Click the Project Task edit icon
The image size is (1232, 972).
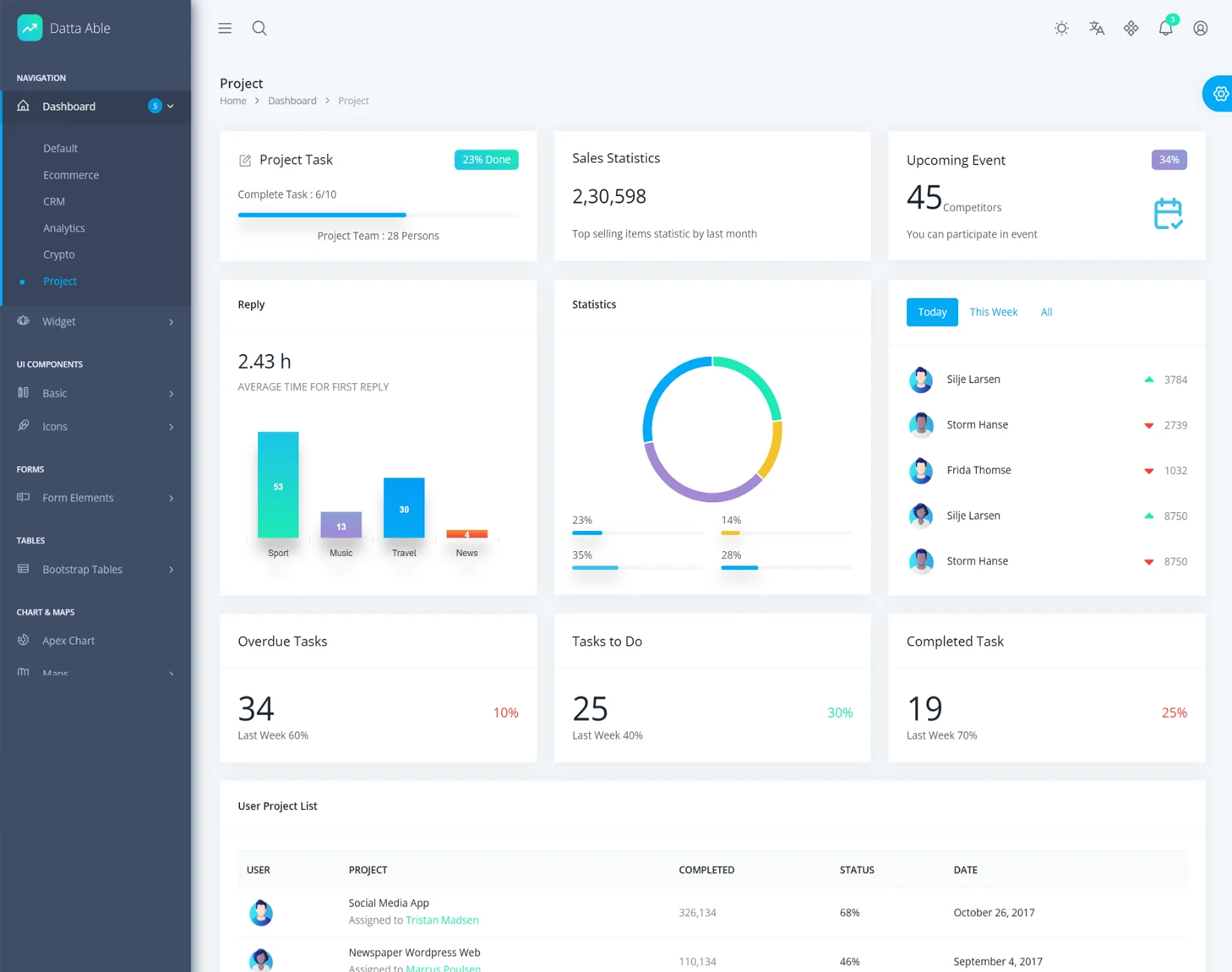tap(245, 160)
